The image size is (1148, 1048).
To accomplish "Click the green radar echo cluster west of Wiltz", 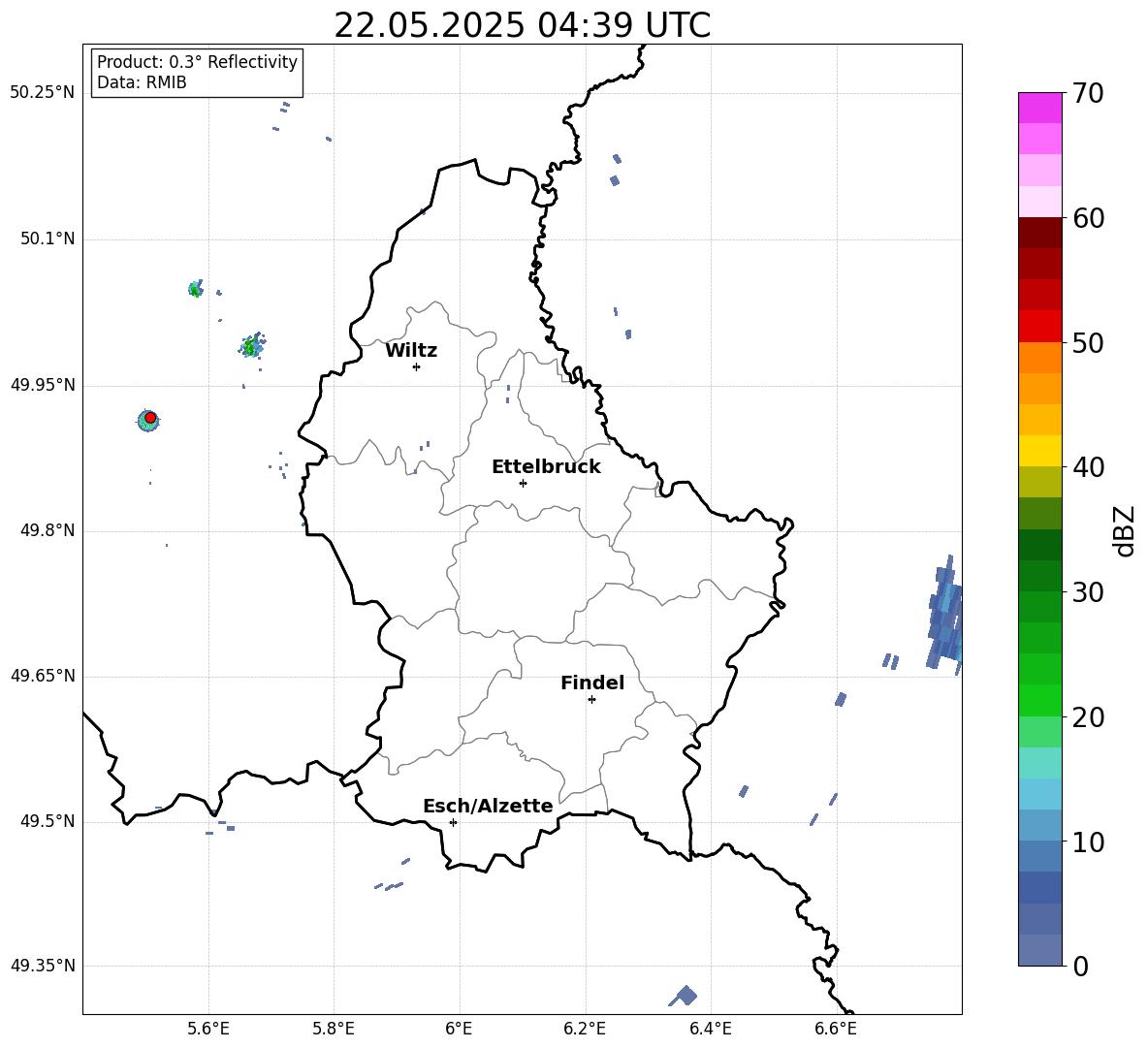I will (252, 345).
